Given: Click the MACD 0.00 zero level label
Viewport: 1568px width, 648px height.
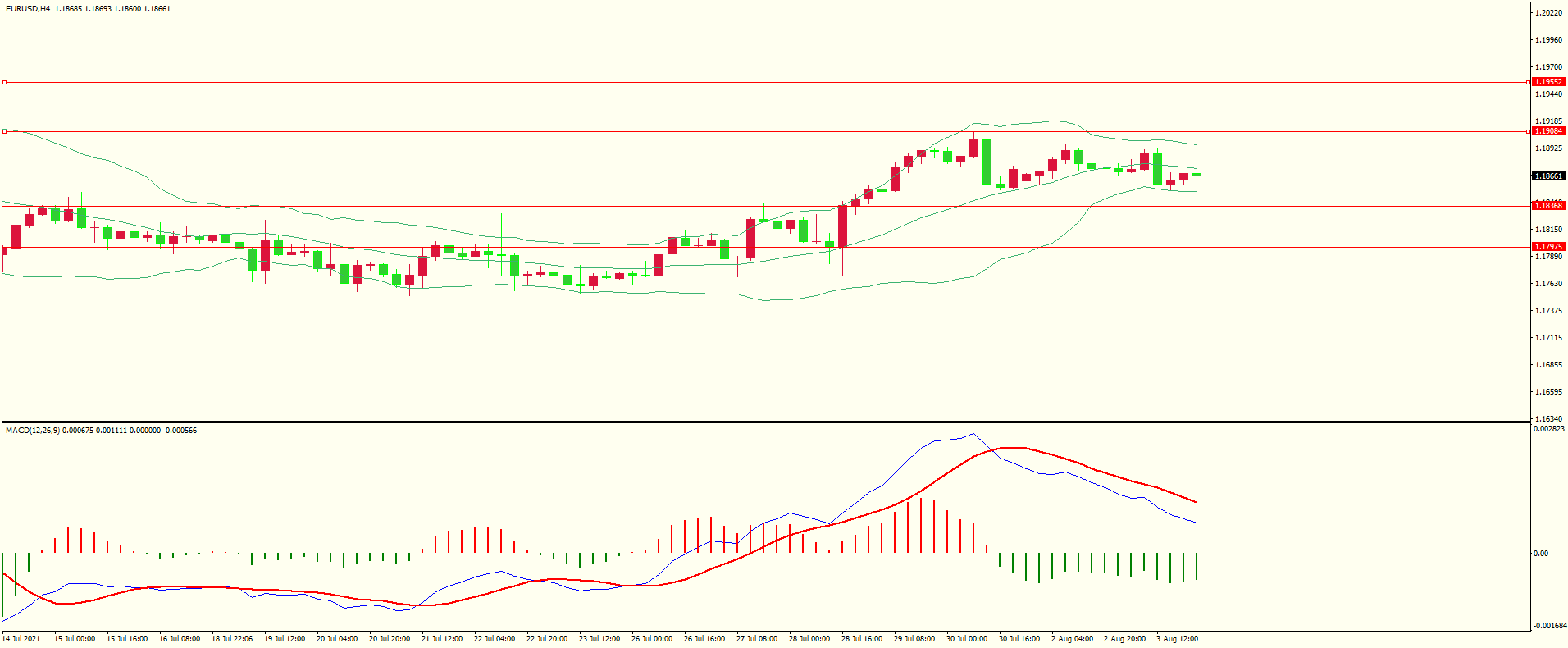Looking at the screenshot, I should click(x=1541, y=554).
